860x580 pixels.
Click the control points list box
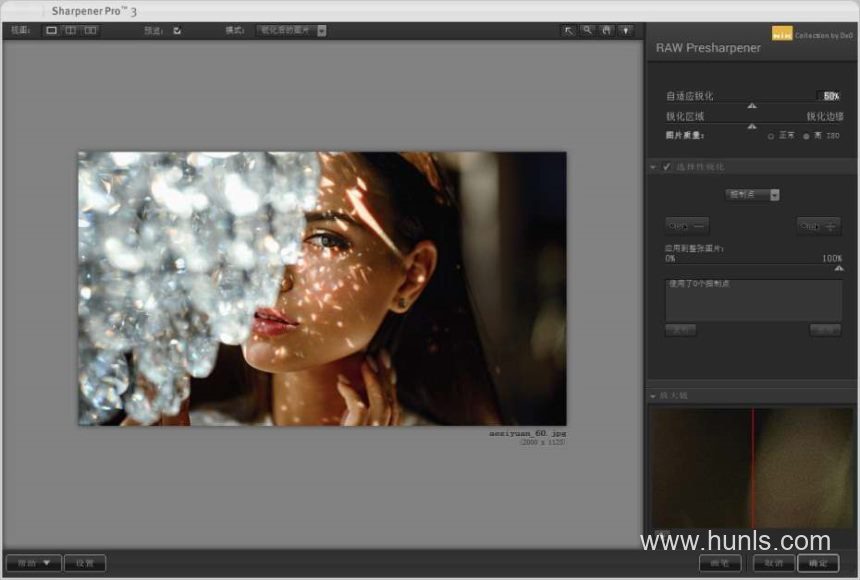(754, 300)
